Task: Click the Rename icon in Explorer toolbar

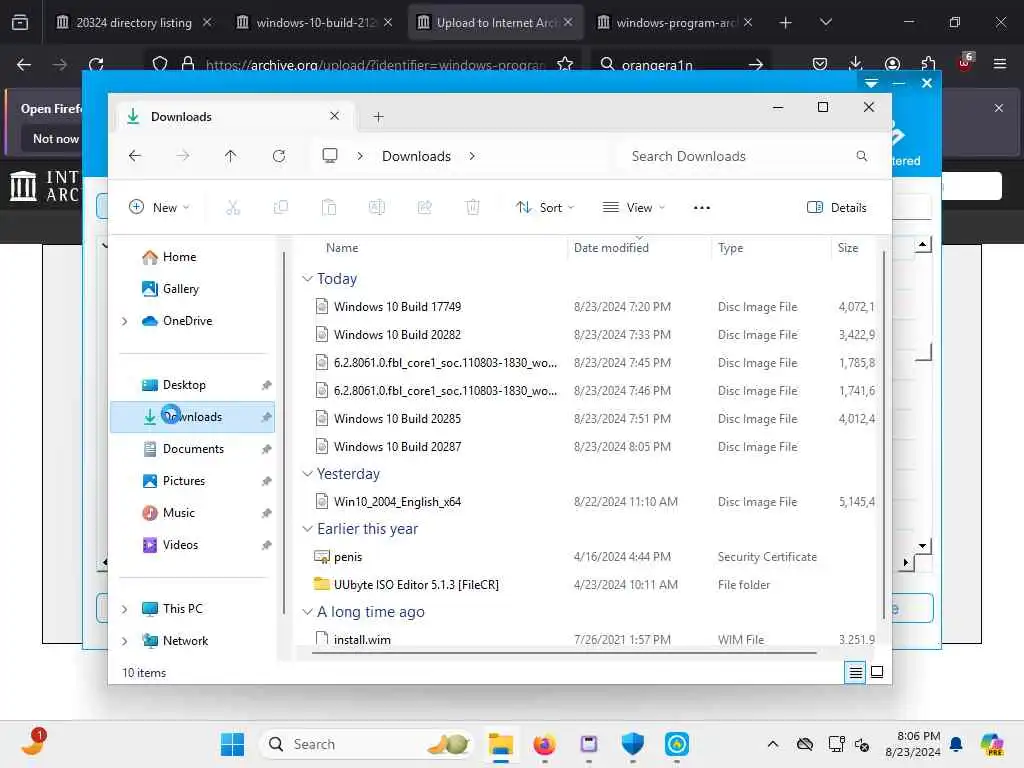Action: pyautogui.click(x=377, y=208)
